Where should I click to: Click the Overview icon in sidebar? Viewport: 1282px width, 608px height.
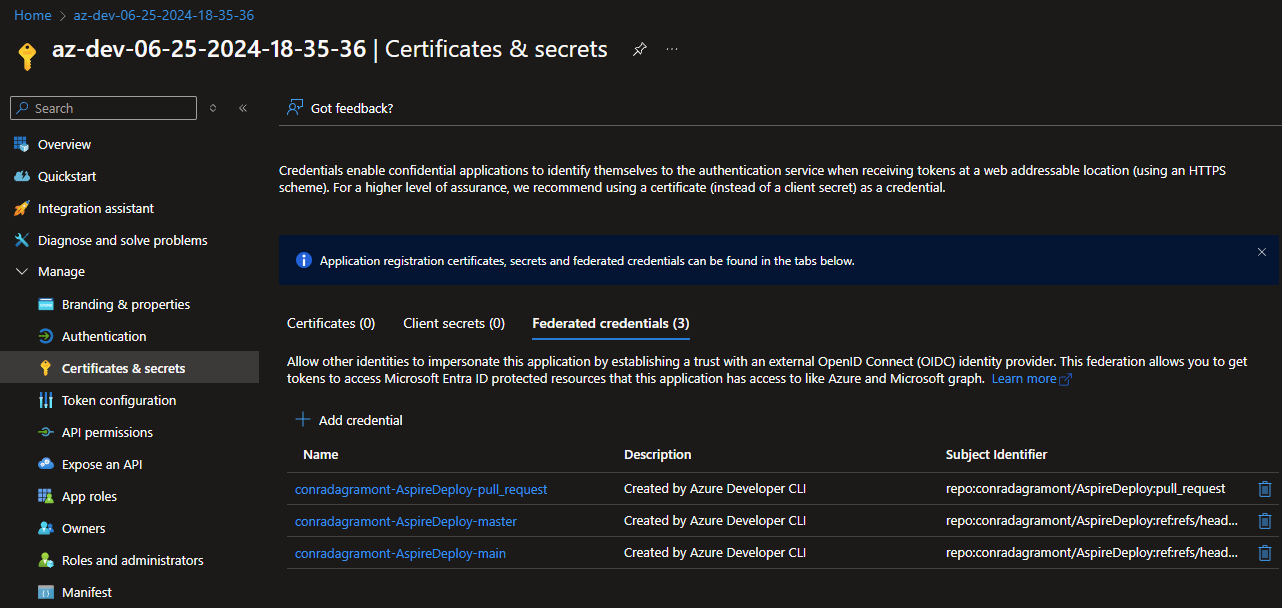[x=21, y=145]
